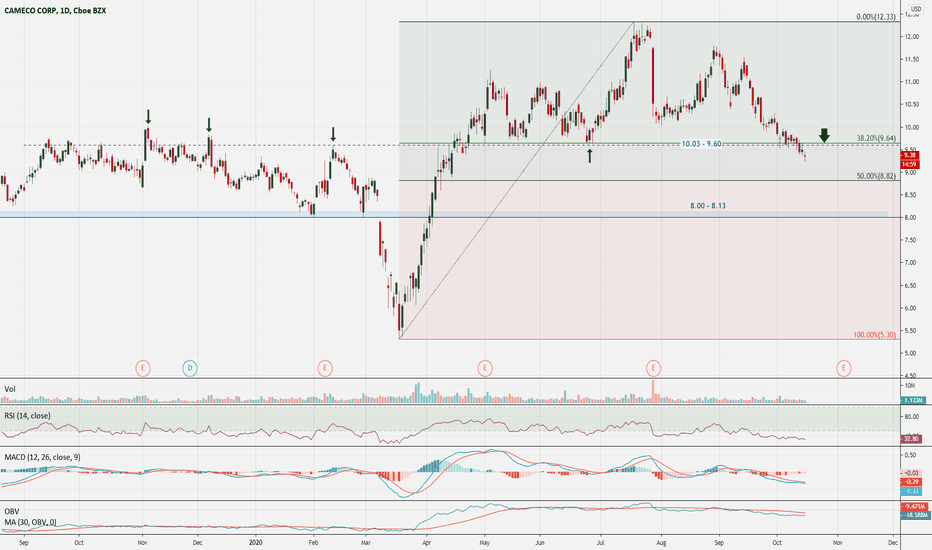Open the earnings marker near May 2020
This screenshot has height=550, width=932.
pyautogui.click(x=485, y=369)
